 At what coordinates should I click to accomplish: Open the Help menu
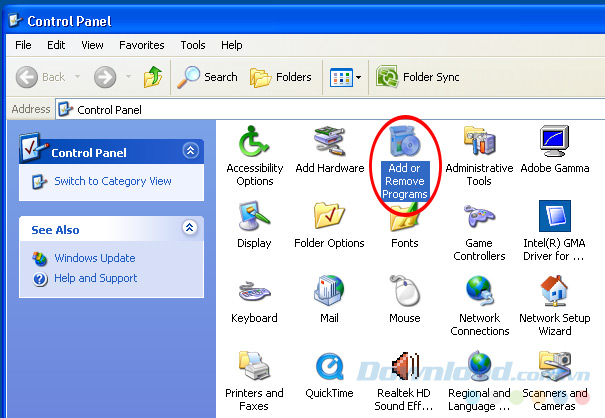click(x=232, y=45)
